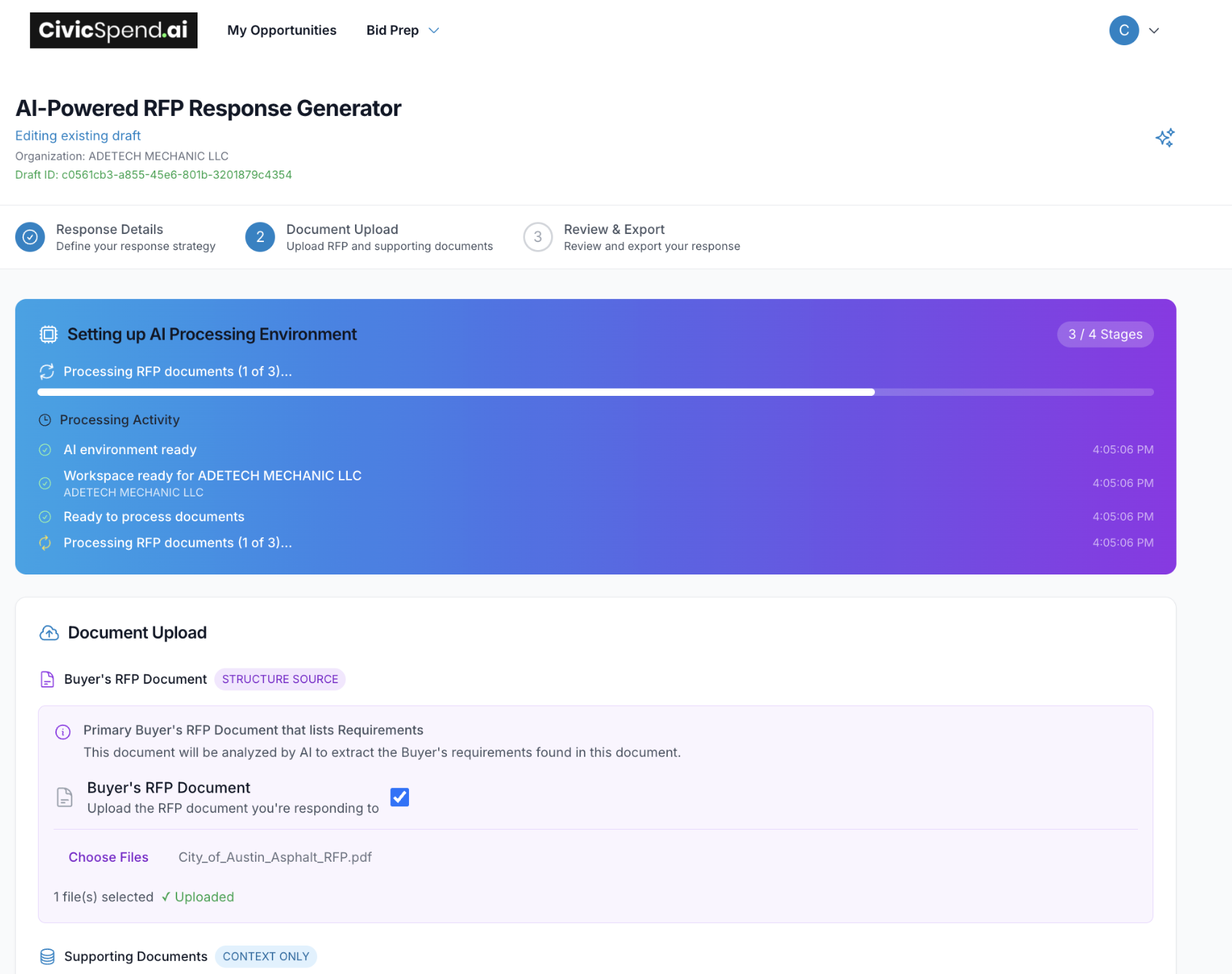Viewport: 1232px width, 974px height.
Task: Click the clock icon next to Processing Activity
Action: [x=45, y=419]
